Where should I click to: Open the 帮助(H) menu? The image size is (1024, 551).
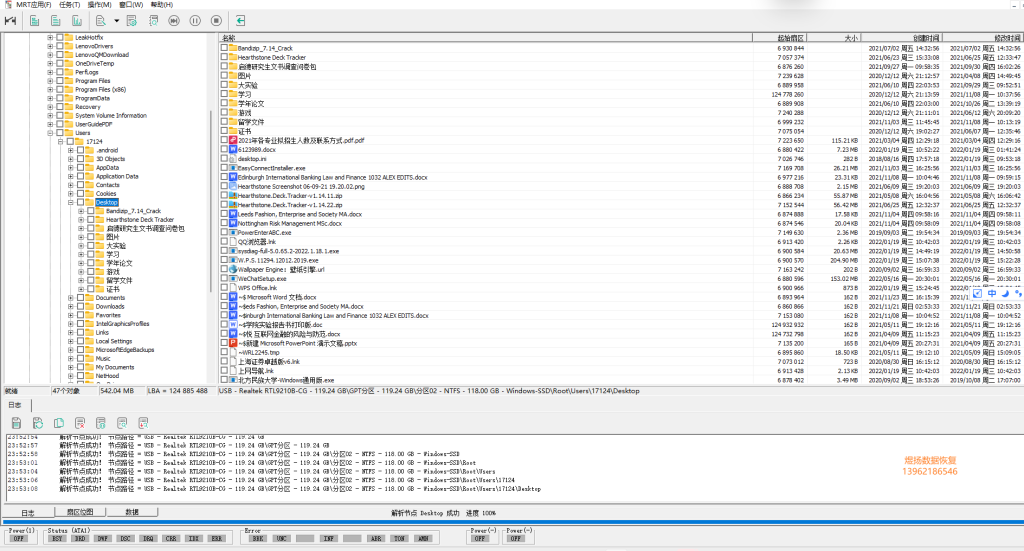point(161,5)
